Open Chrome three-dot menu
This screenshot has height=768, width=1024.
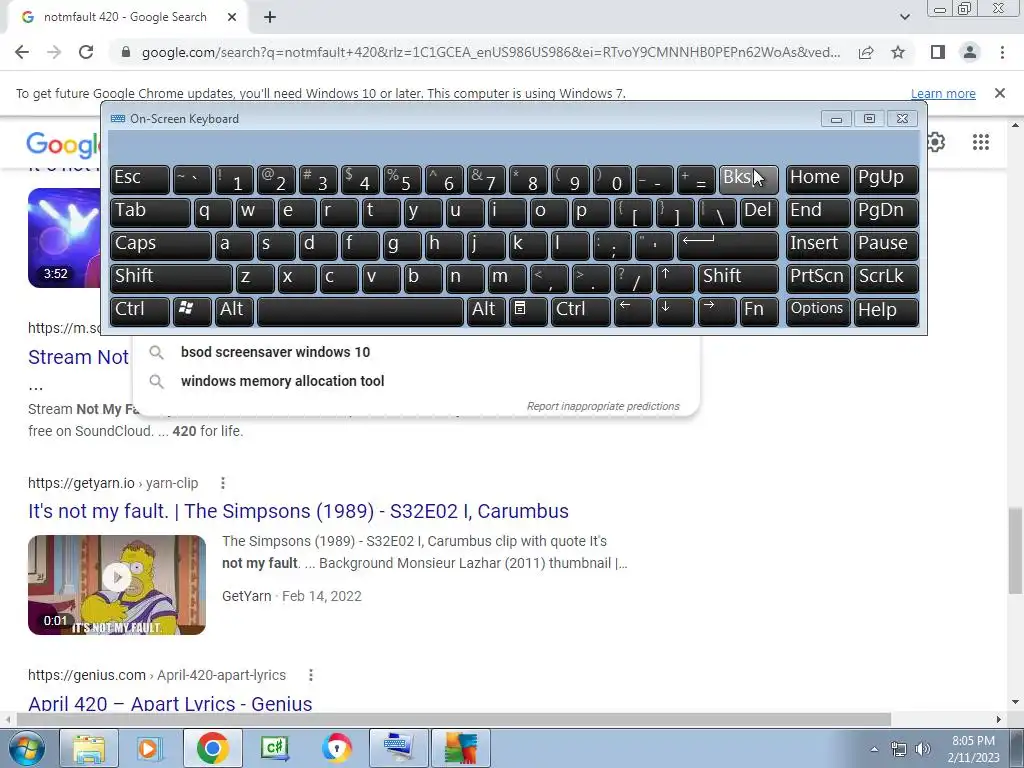[x=1002, y=52]
